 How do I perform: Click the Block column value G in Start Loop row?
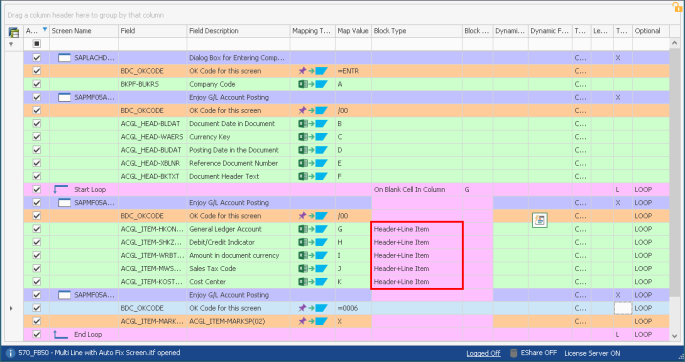coord(478,190)
